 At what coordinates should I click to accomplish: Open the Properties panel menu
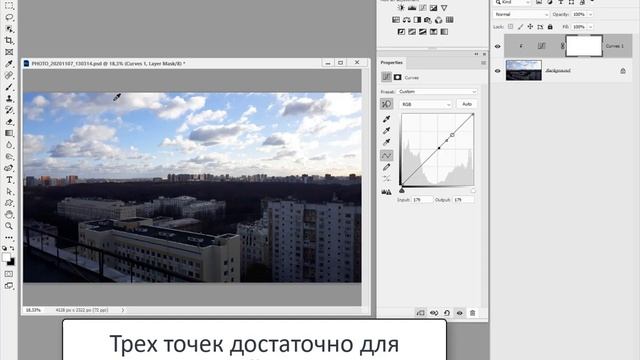pos(483,63)
